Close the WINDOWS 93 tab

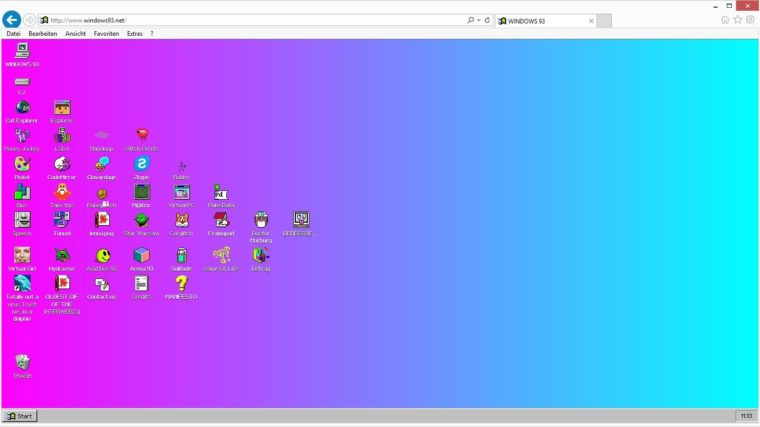(591, 21)
